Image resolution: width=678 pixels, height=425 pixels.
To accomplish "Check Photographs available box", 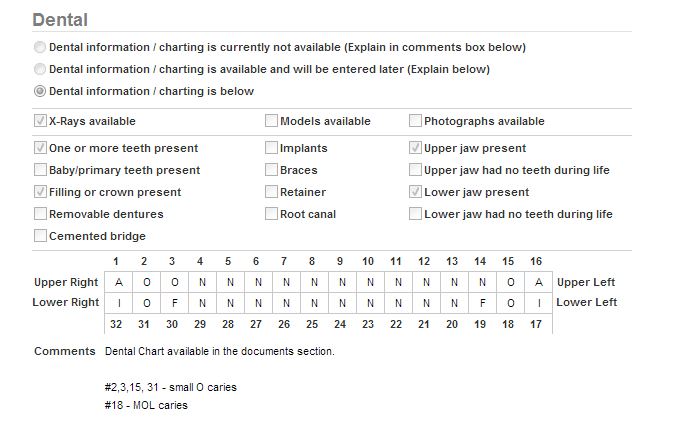I will [416, 121].
